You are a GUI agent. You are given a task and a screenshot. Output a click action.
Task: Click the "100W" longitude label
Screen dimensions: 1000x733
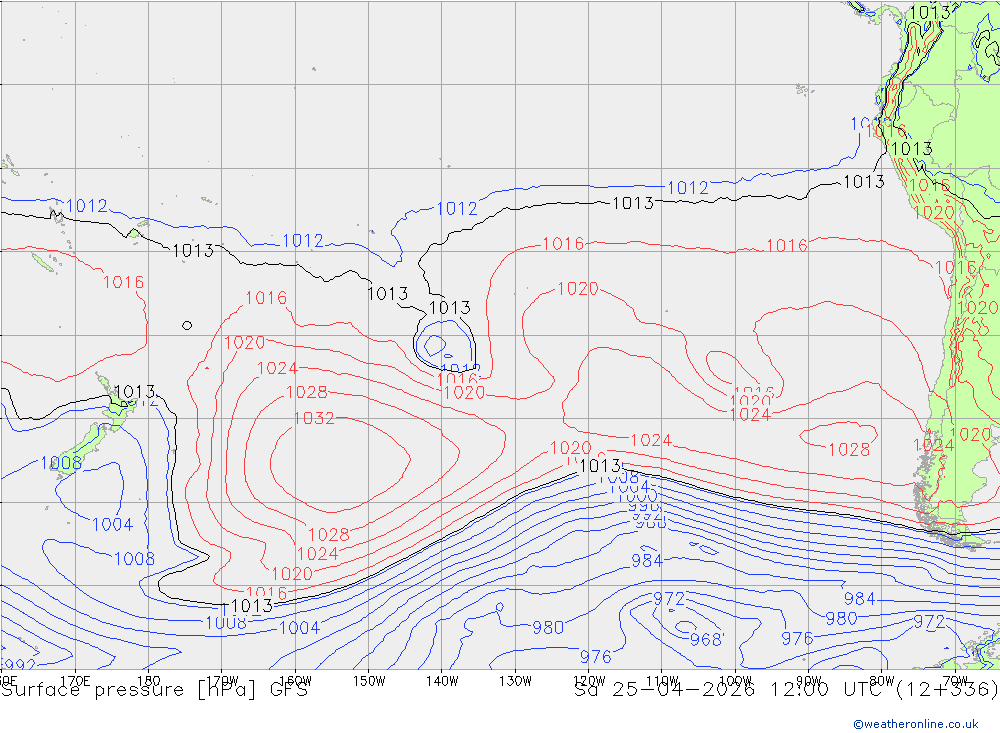click(x=735, y=681)
